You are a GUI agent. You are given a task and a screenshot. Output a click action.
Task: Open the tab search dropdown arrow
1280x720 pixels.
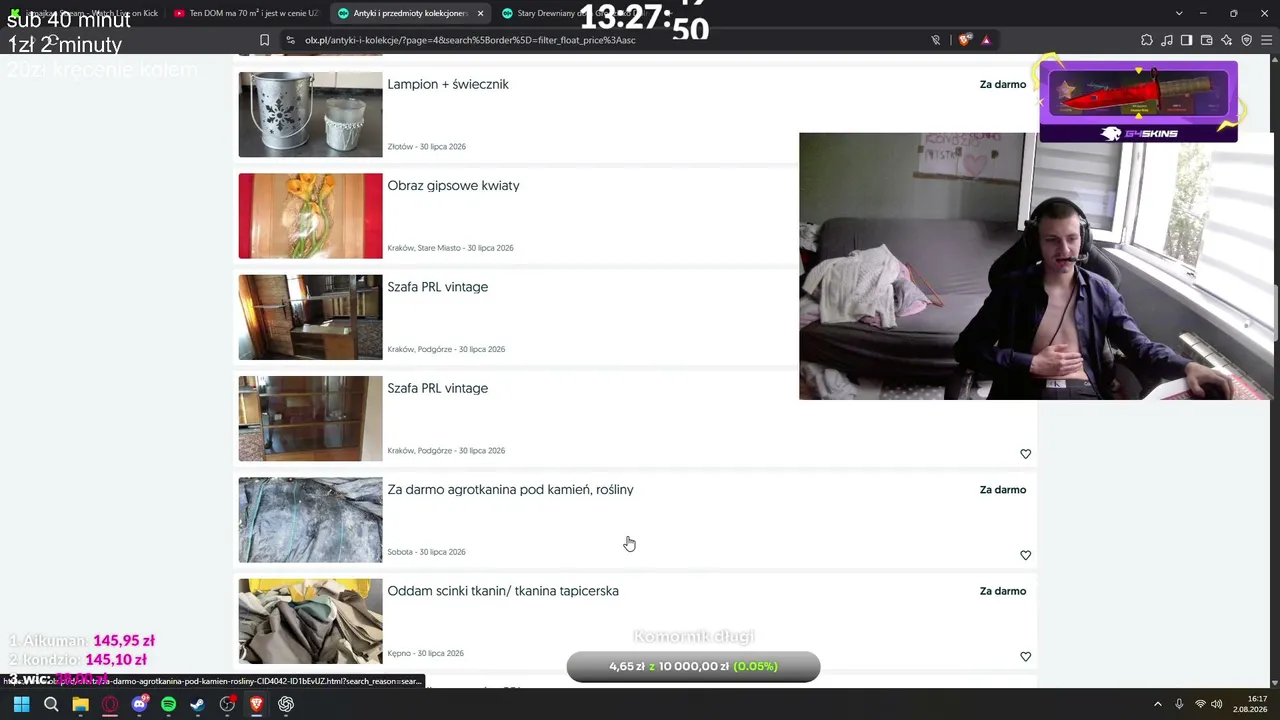(x=1179, y=13)
